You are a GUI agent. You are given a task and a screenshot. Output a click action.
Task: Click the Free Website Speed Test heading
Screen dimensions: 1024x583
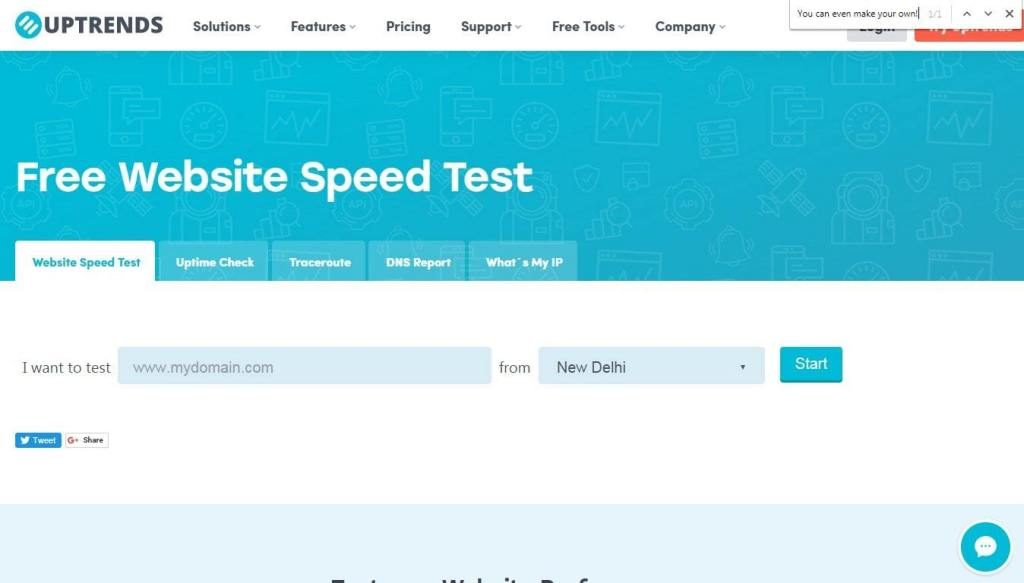pyautogui.click(x=274, y=178)
